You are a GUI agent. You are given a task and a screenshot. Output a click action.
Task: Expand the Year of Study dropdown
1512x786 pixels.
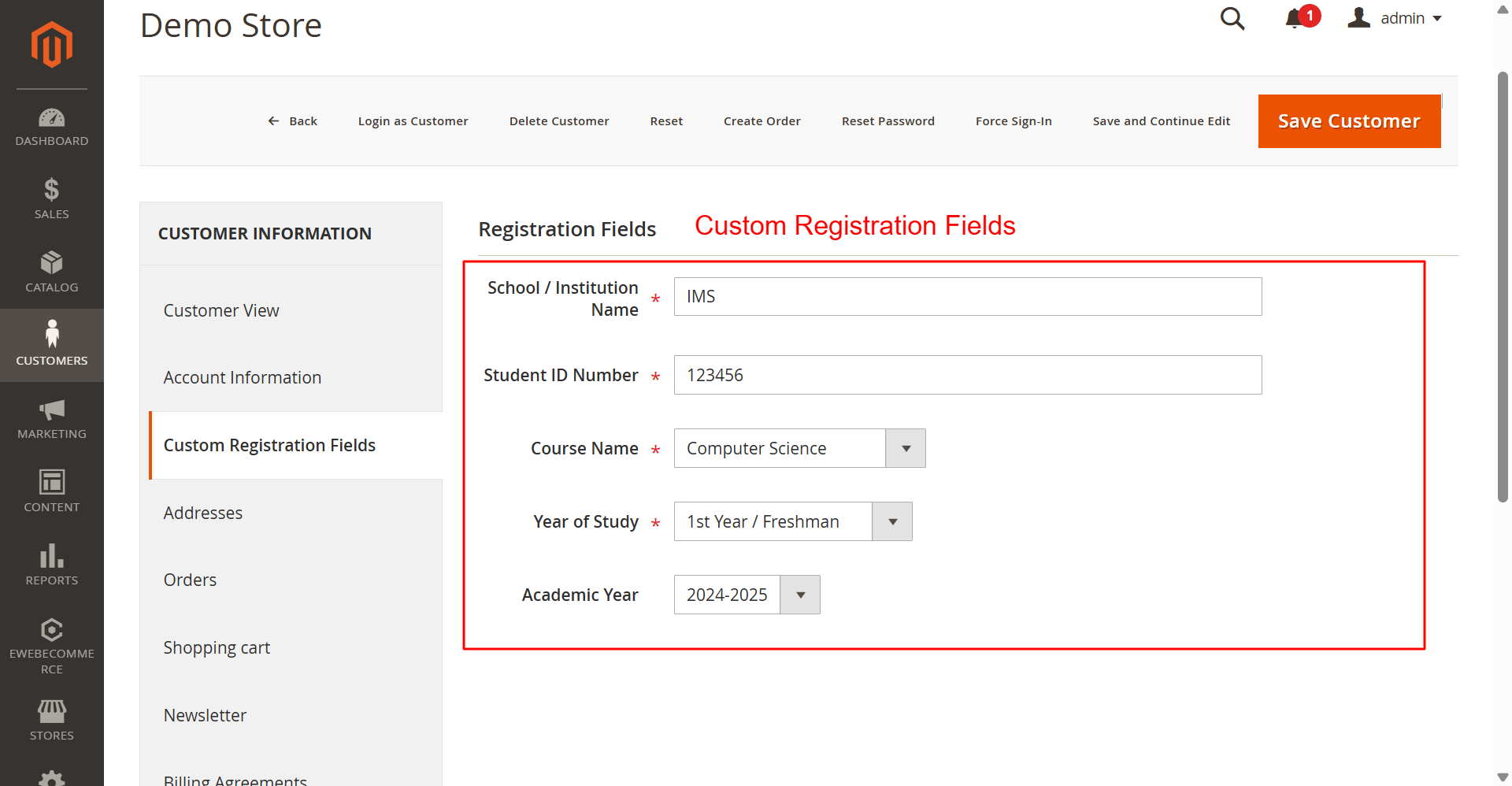(892, 521)
